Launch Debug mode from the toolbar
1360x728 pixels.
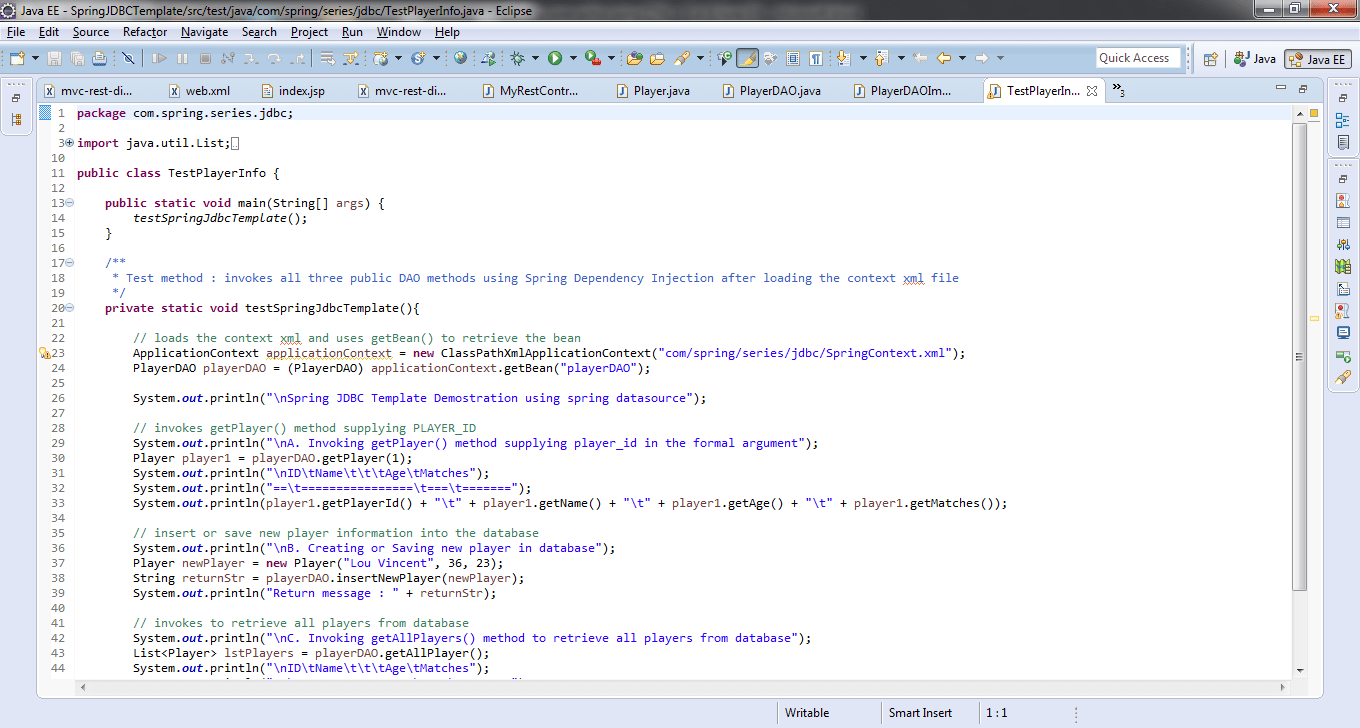pos(517,58)
